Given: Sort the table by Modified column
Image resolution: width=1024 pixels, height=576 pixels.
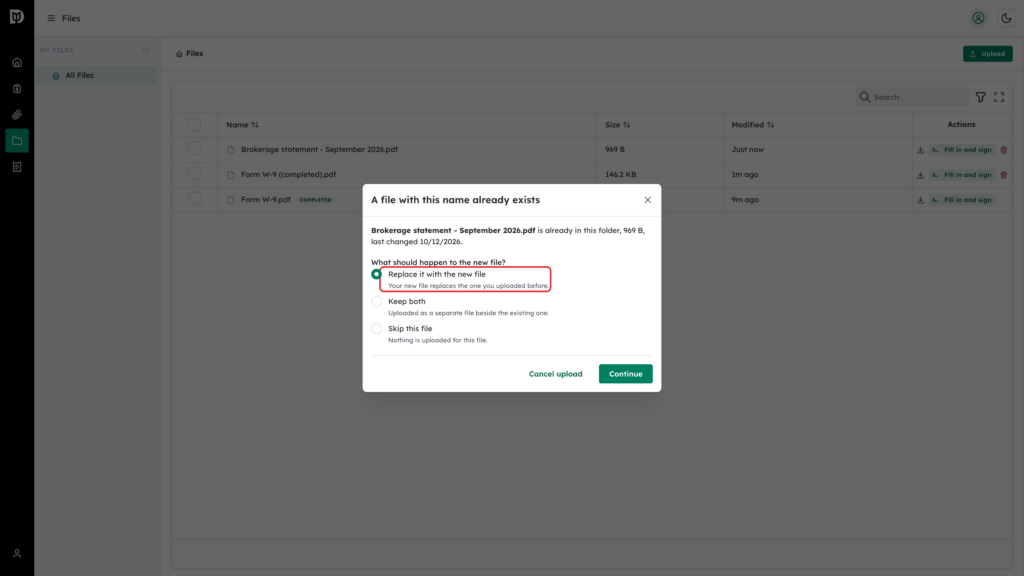Looking at the screenshot, I should coord(752,125).
